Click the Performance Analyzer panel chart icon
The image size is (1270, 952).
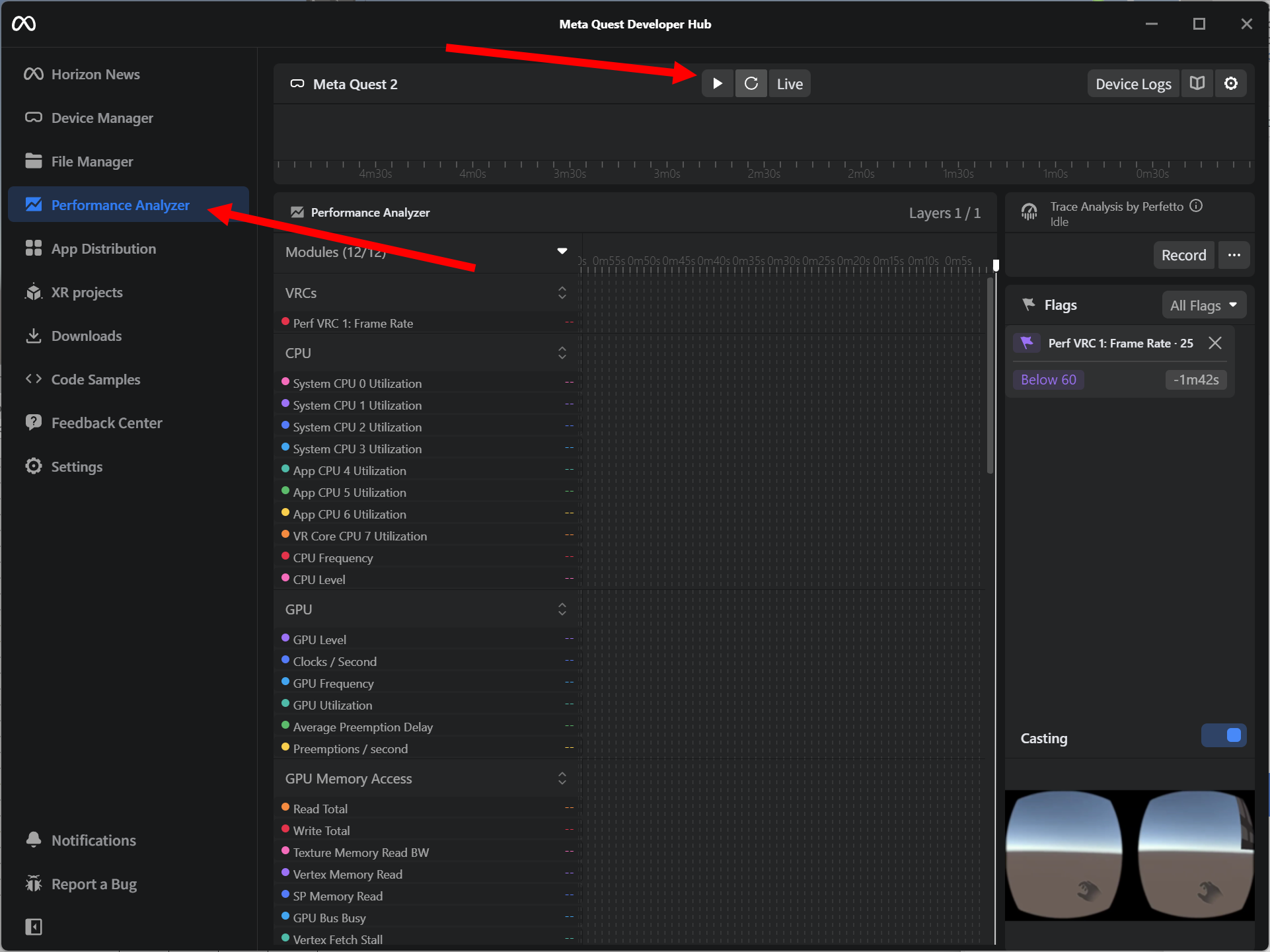tap(297, 212)
